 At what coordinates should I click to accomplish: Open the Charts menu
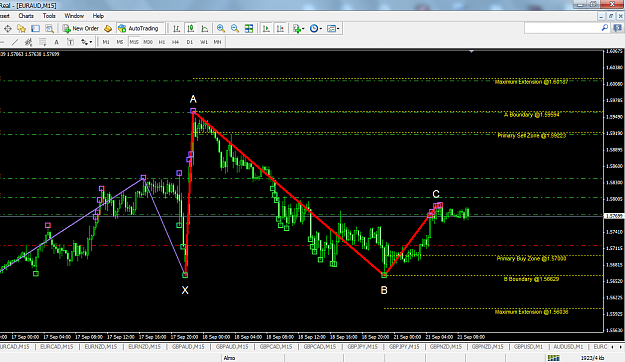pos(26,16)
